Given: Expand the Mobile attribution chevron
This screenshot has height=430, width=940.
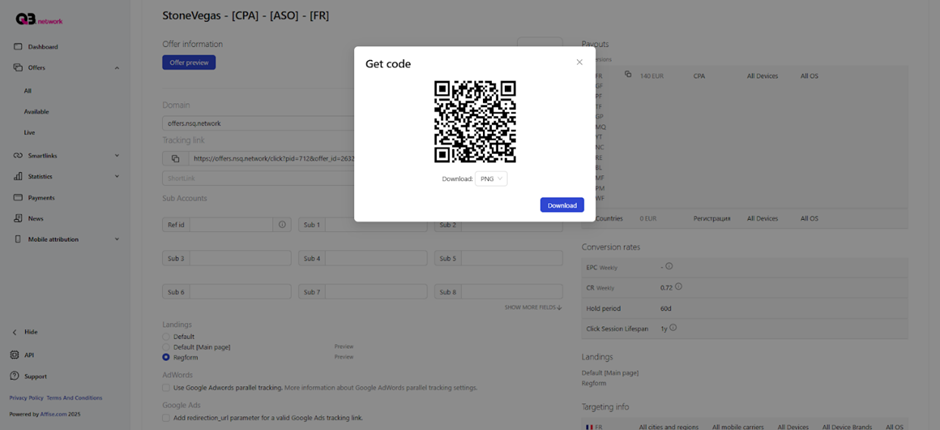Looking at the screenshot, I should click(x=117, y=239).
